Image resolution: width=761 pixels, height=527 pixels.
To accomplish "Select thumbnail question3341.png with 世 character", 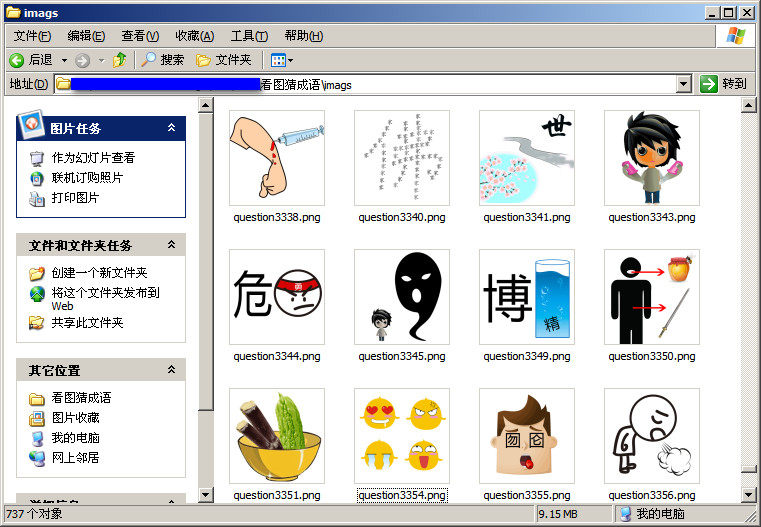I will click(527, 158).
